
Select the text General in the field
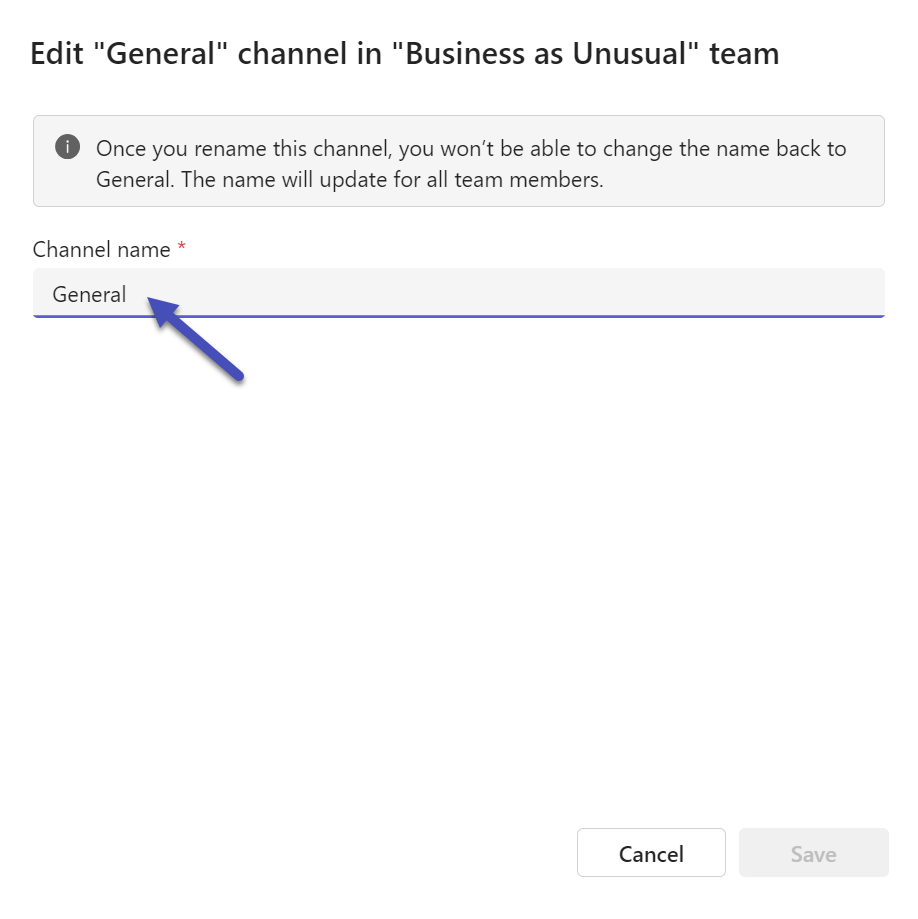click(89, 293)
